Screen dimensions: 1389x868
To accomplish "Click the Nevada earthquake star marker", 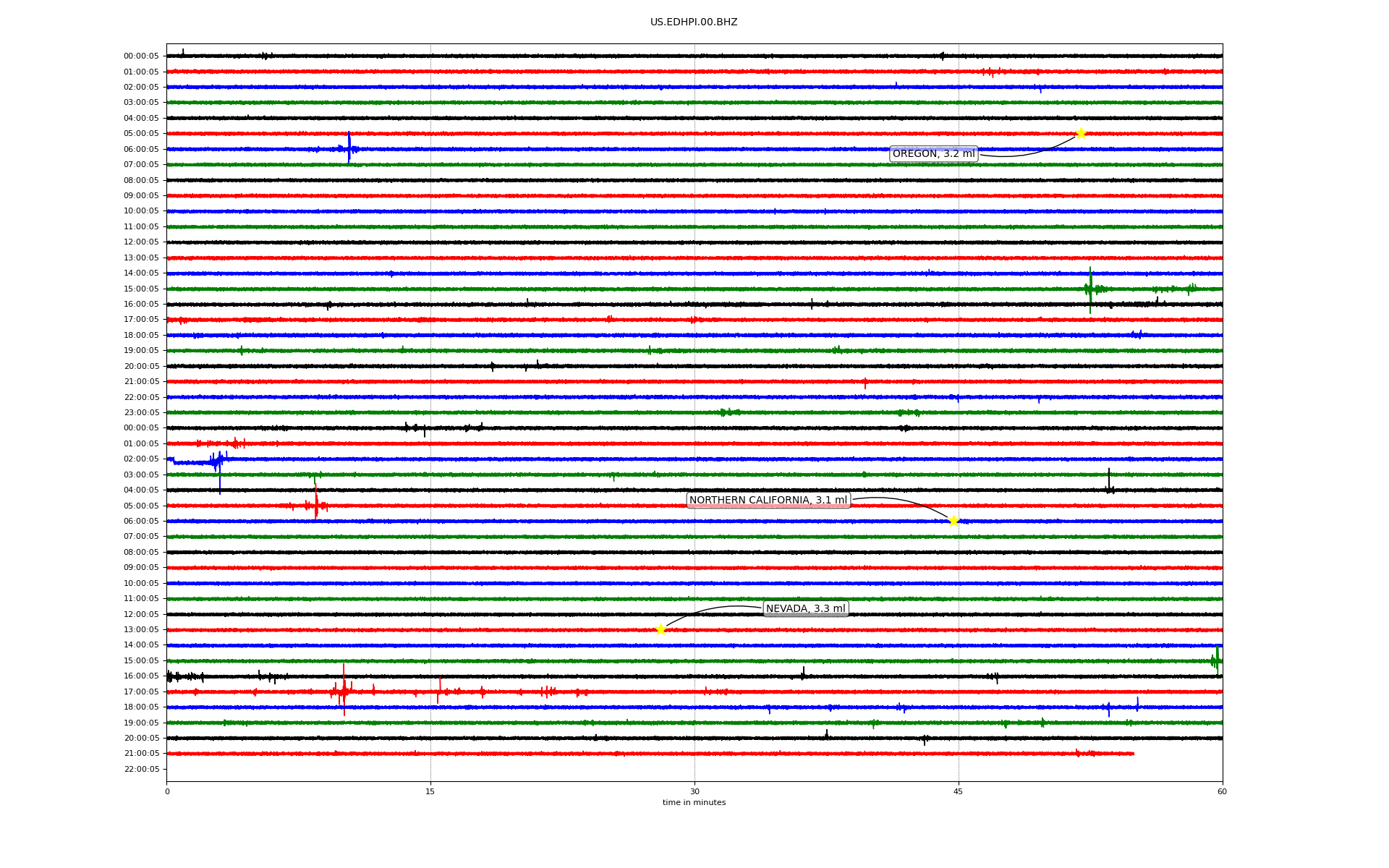I will (660, 629).
